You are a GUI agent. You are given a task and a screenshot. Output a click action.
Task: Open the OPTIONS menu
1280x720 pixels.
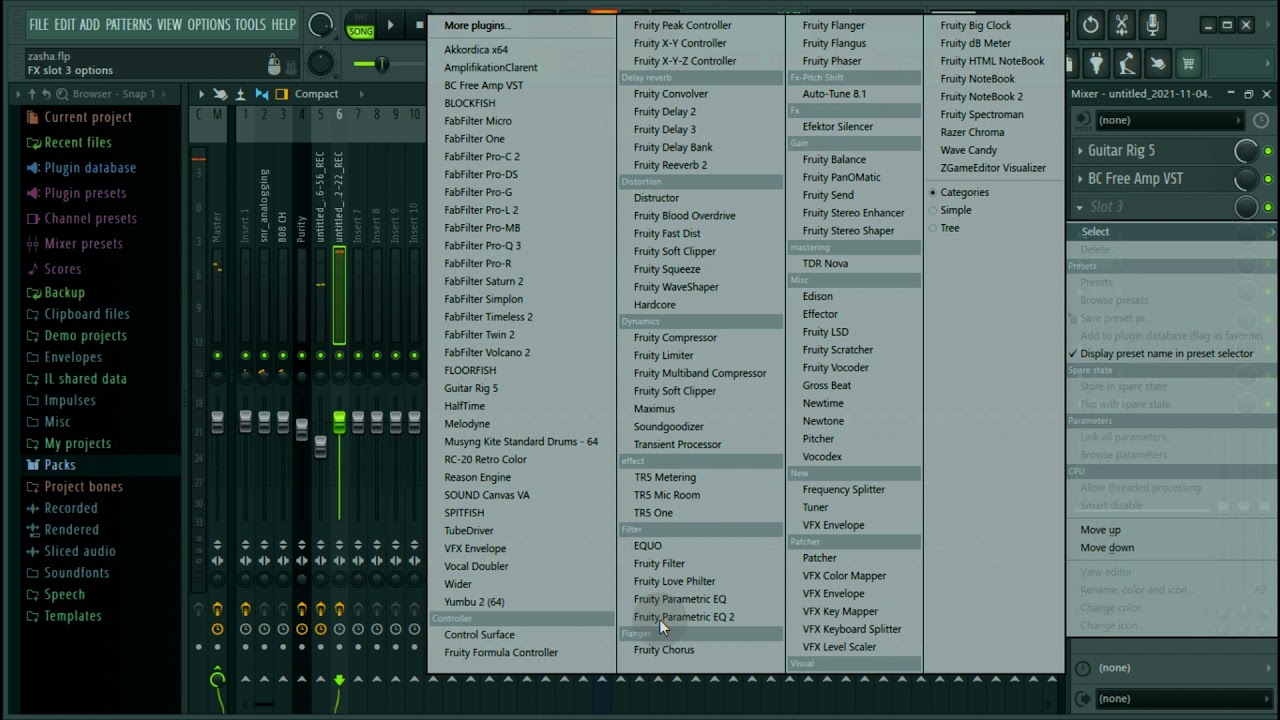click(x=209, y=24)
